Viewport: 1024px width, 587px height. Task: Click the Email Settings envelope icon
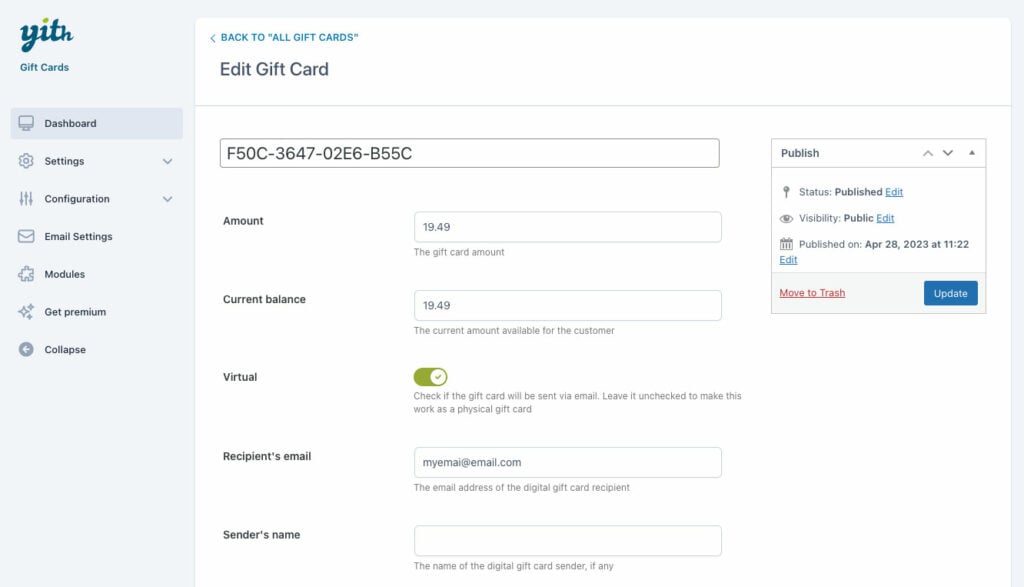tap(26, 236)
